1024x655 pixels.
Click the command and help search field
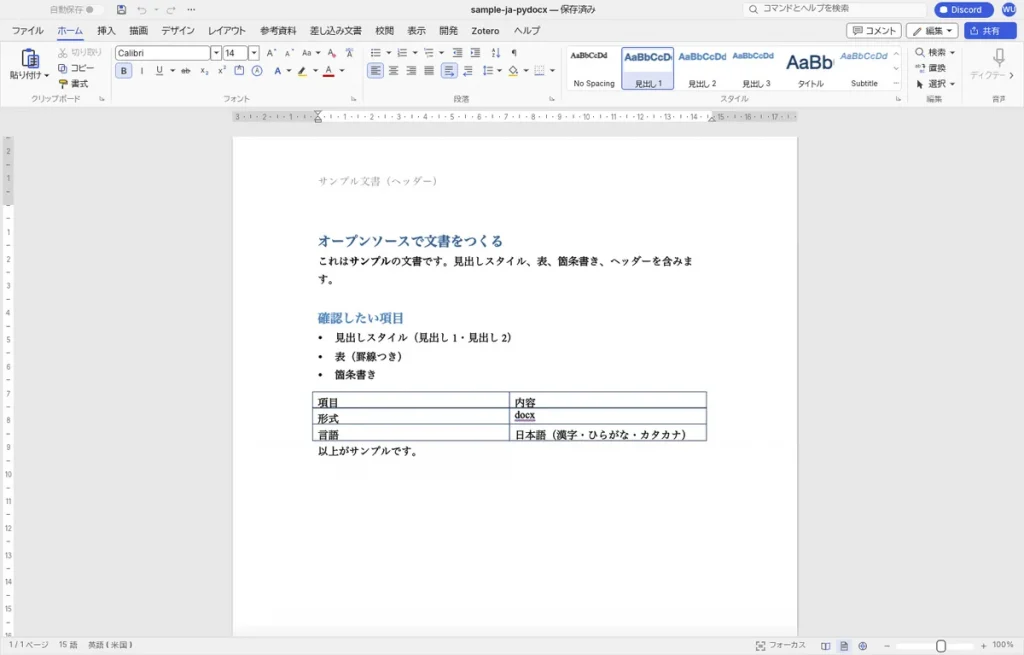835,9
